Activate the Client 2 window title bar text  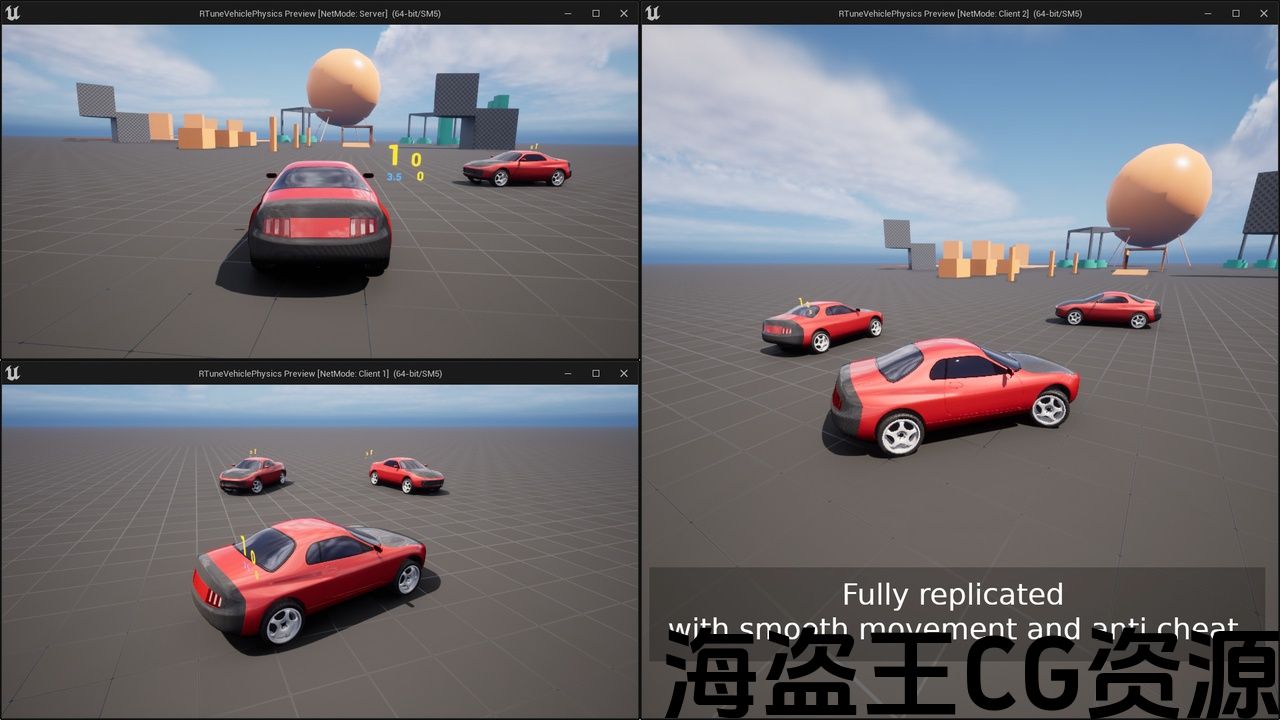point(960,13)
